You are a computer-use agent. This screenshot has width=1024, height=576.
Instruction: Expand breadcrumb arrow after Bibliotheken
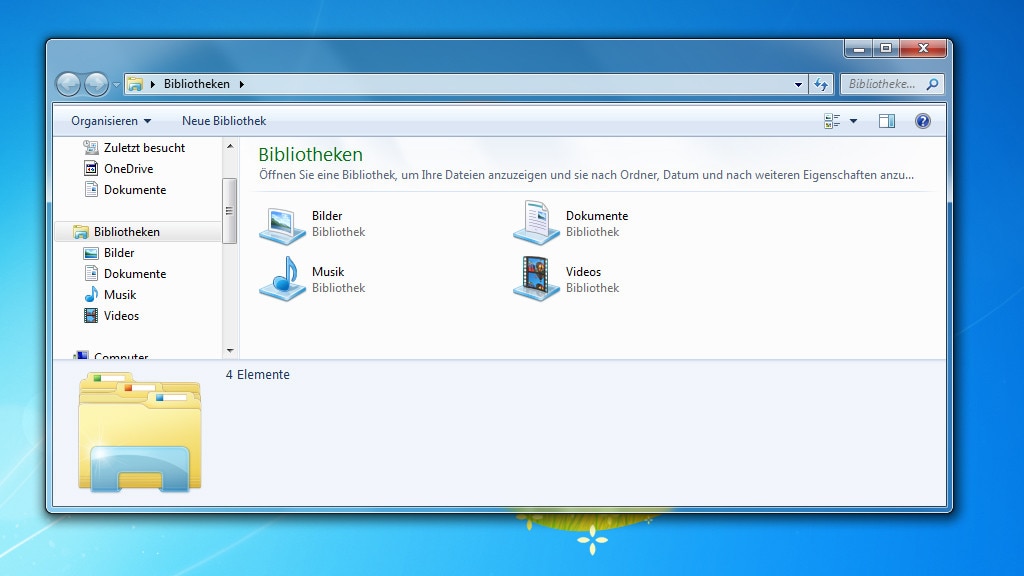point(242,84)
